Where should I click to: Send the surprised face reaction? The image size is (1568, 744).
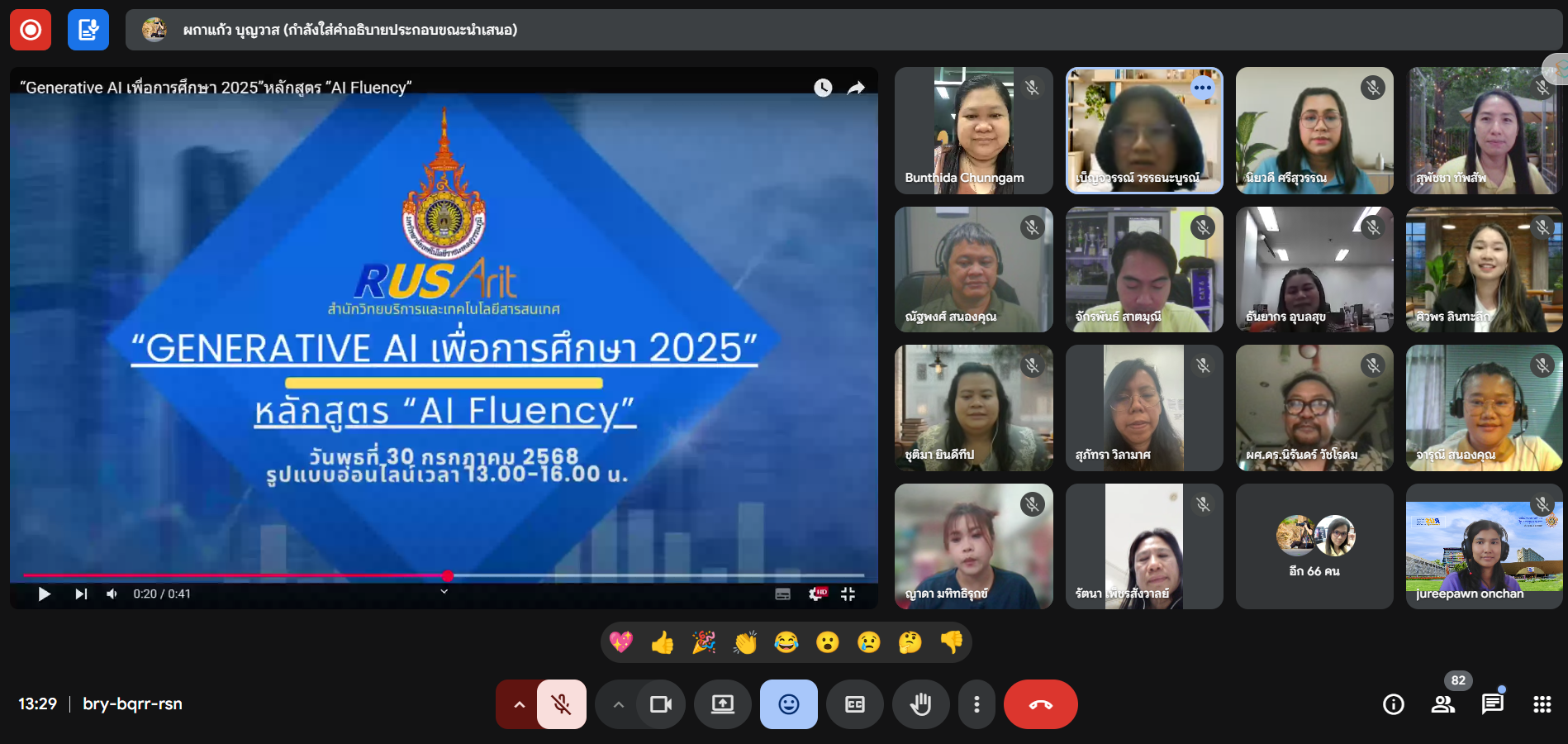828,642
